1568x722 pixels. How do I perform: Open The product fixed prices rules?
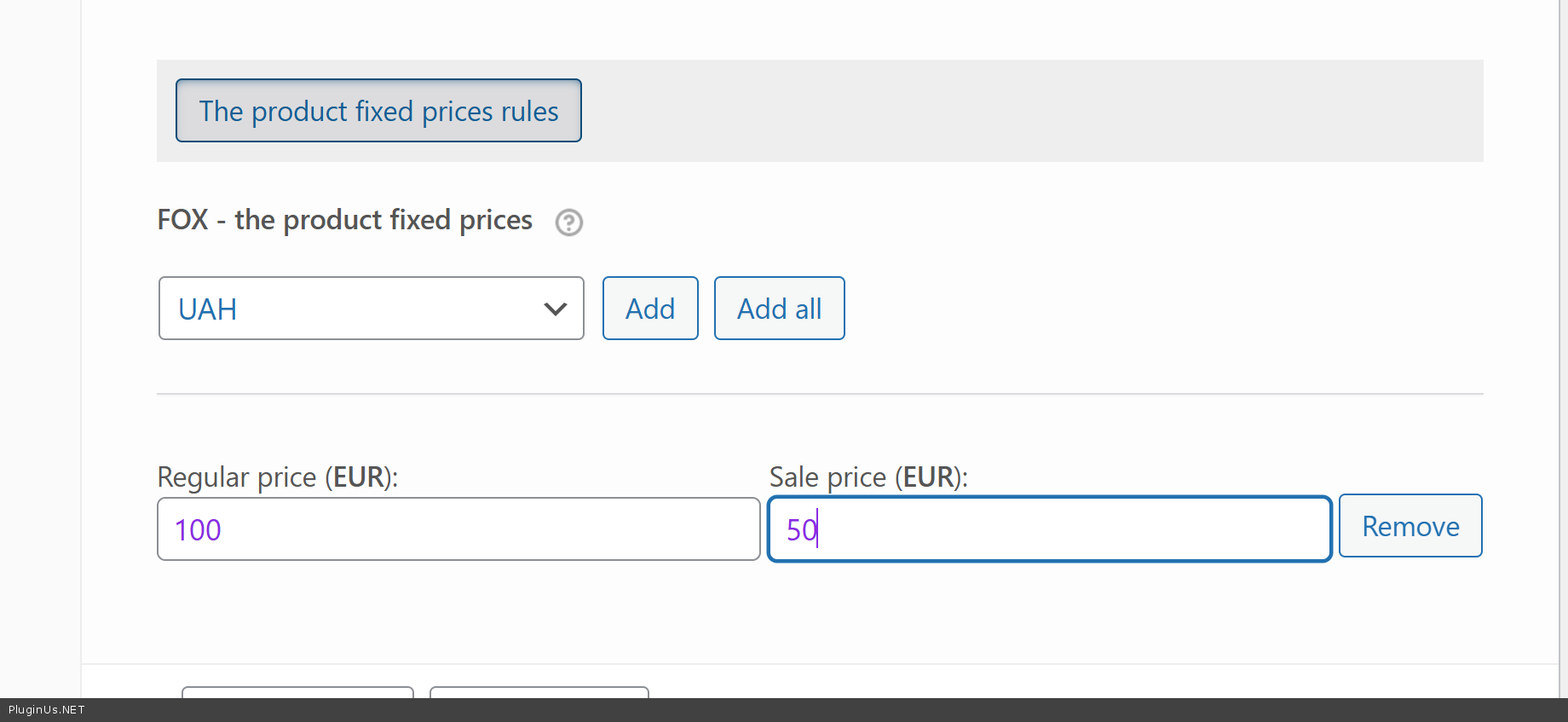click(378, 111)
